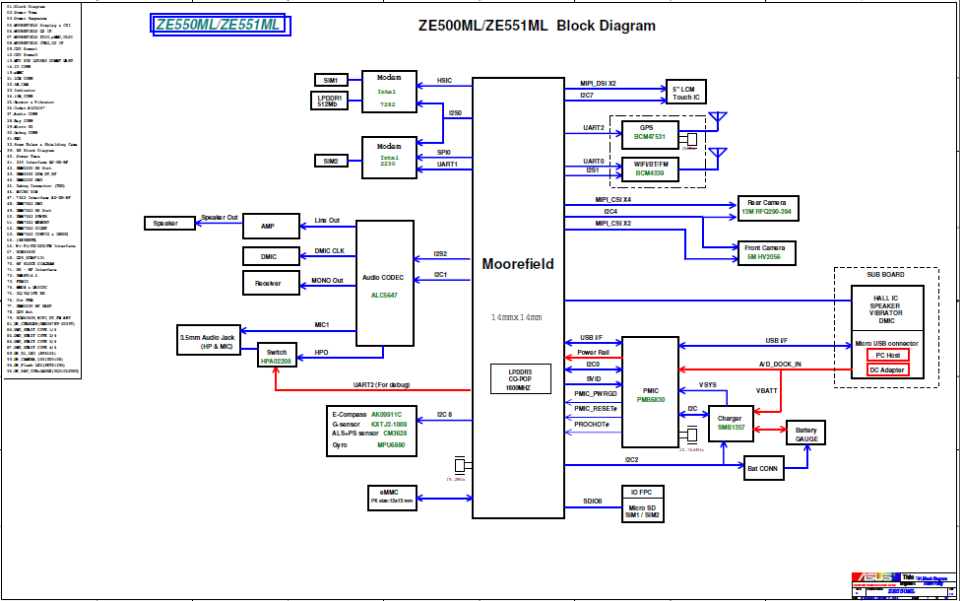
Task: Click the crystal oscillator beside GPS block
Action: [x=689, y=137]
